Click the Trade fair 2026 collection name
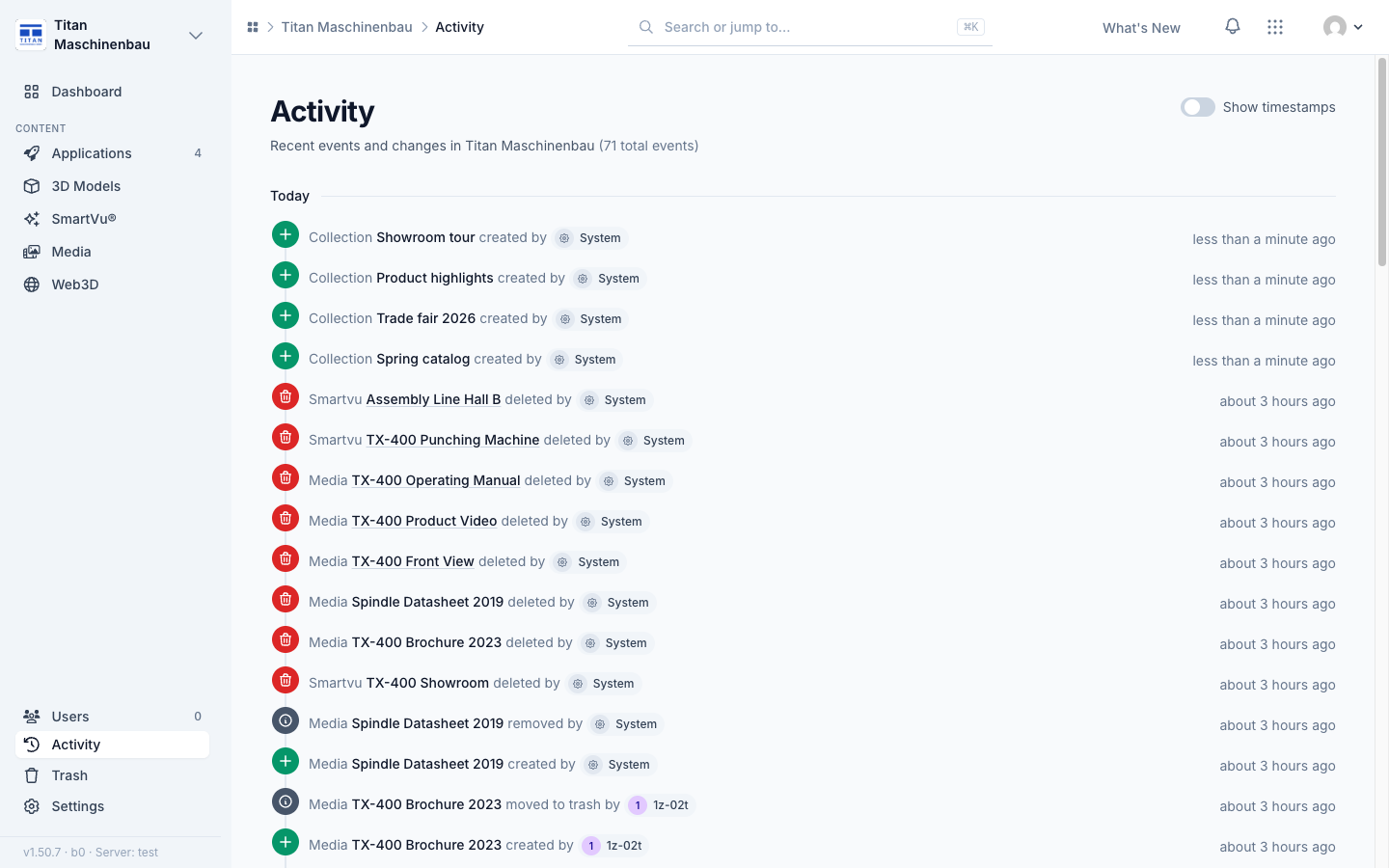This screenshot has width=1389, height=868. coord(426,318)
